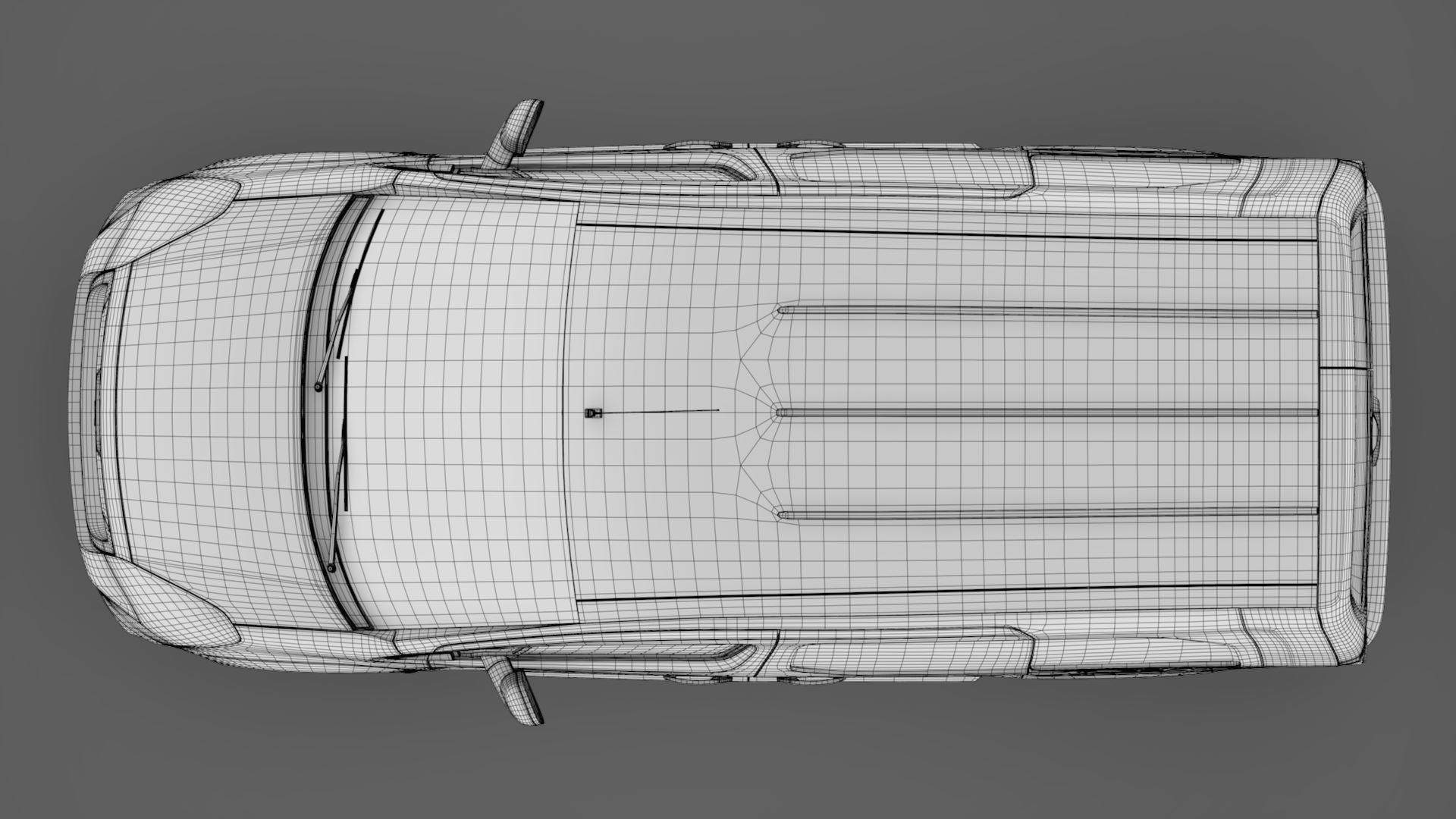Select the top roof ridge

pos(1046,310)
